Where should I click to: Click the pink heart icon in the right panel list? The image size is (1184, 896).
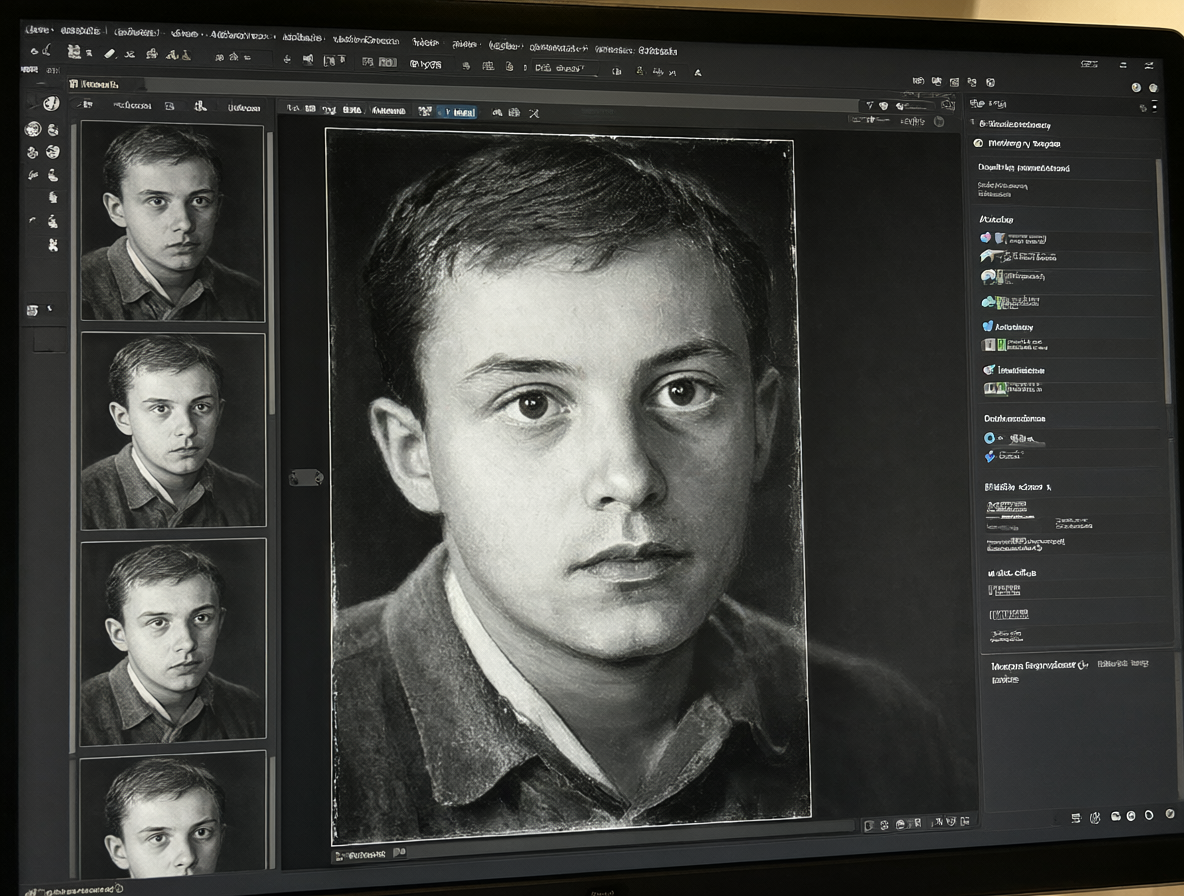(x=985, y=238)
